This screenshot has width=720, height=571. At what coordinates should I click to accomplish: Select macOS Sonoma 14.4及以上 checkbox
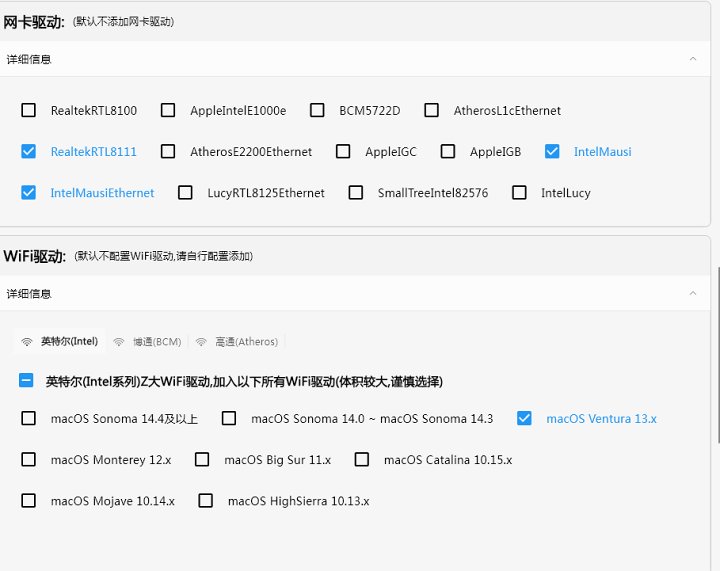(28, 419)
